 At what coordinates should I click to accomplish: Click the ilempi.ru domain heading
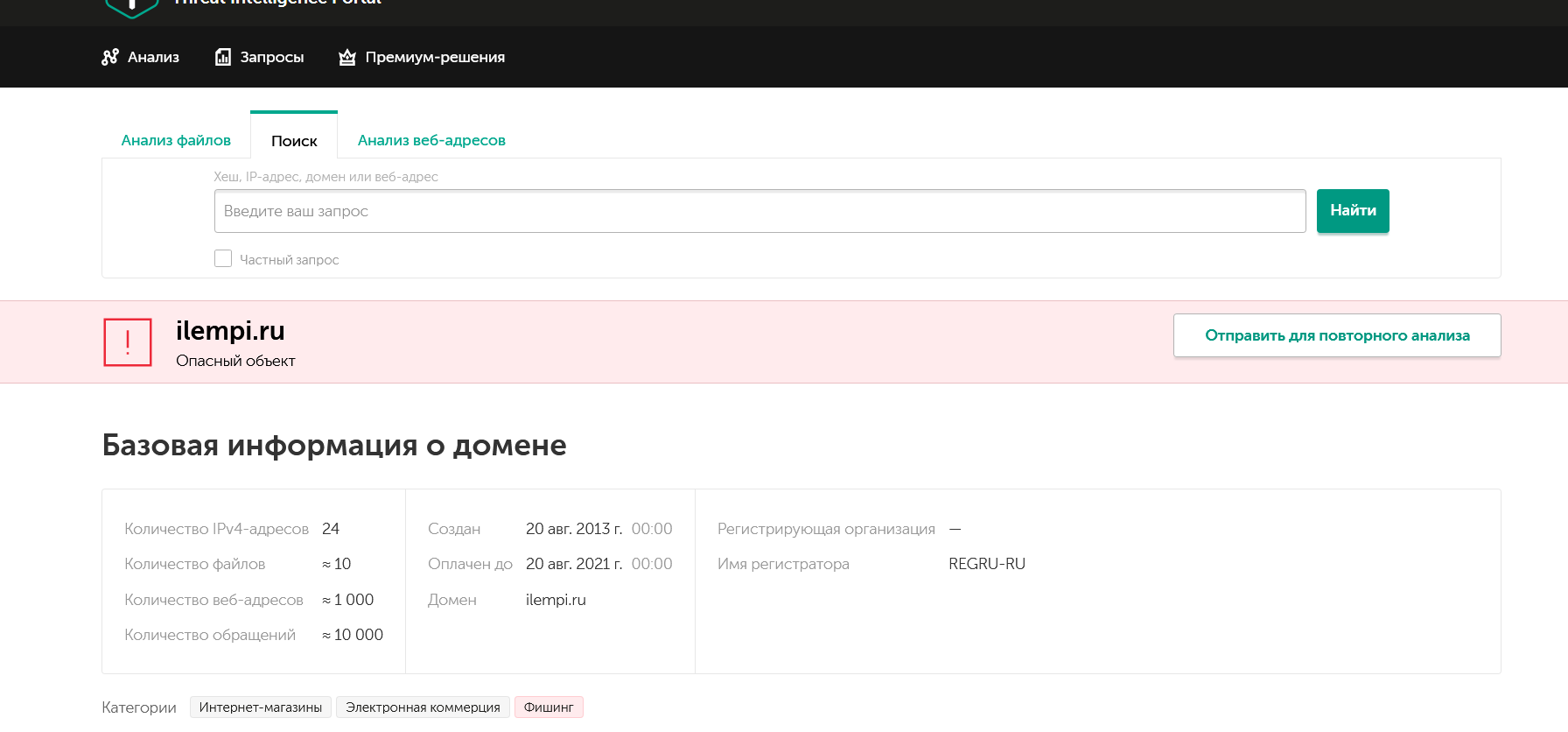230,331
